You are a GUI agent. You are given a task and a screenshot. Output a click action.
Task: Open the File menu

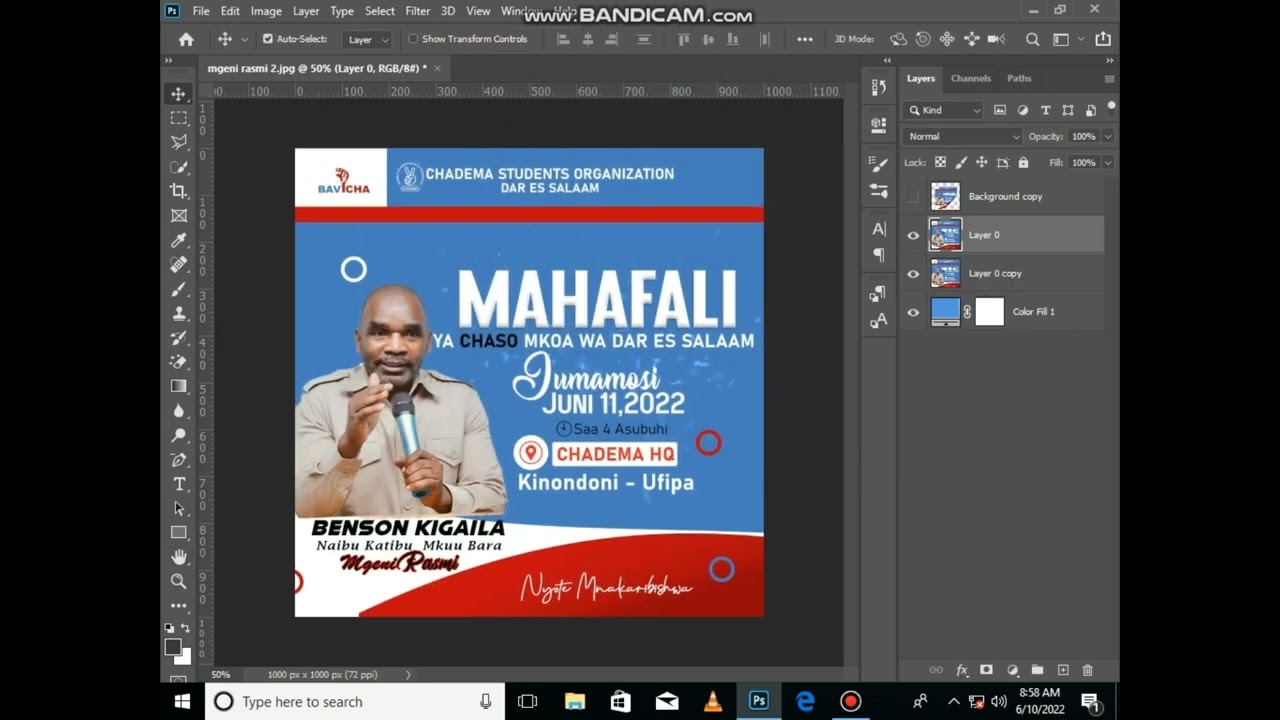201,11
